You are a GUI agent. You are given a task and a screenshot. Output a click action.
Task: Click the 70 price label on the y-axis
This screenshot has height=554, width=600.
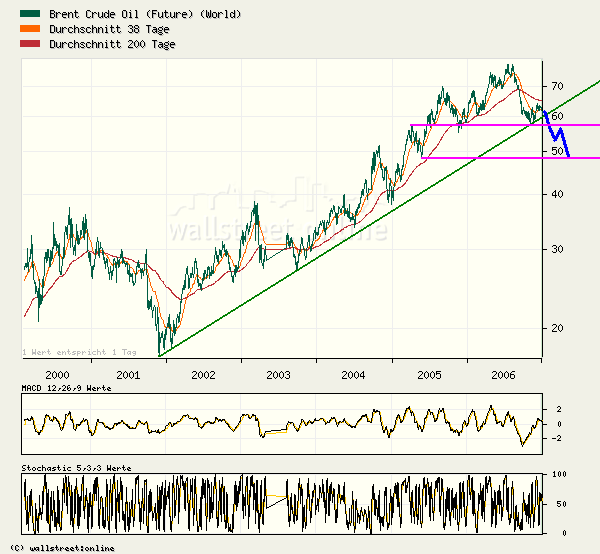pos(557,86)
